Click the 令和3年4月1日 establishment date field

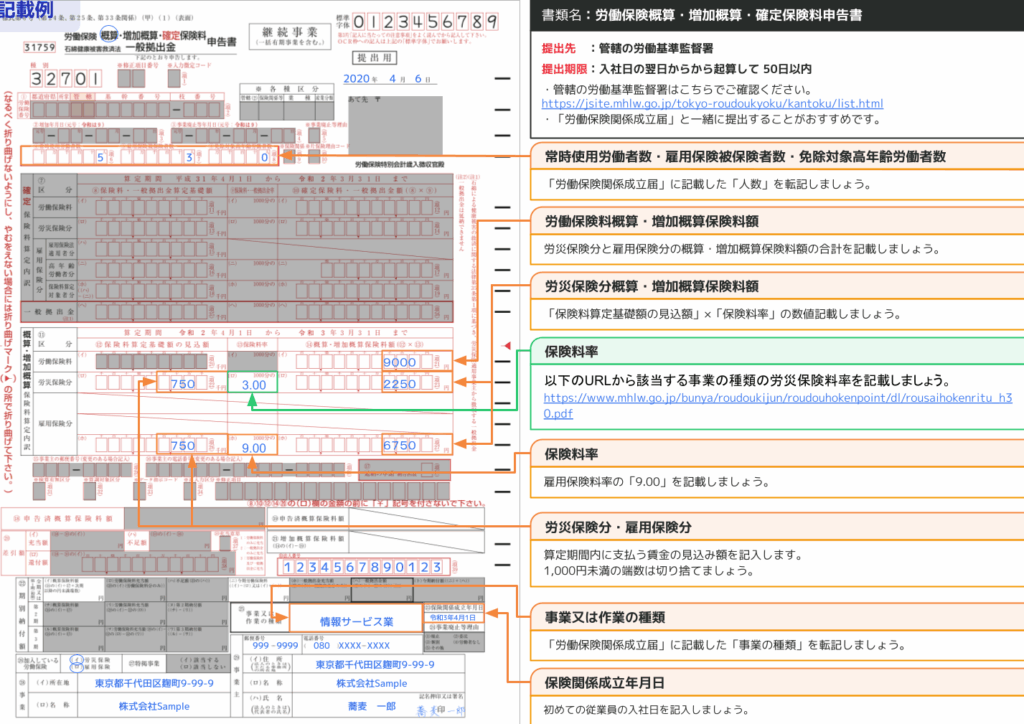[x=455, y=617]
